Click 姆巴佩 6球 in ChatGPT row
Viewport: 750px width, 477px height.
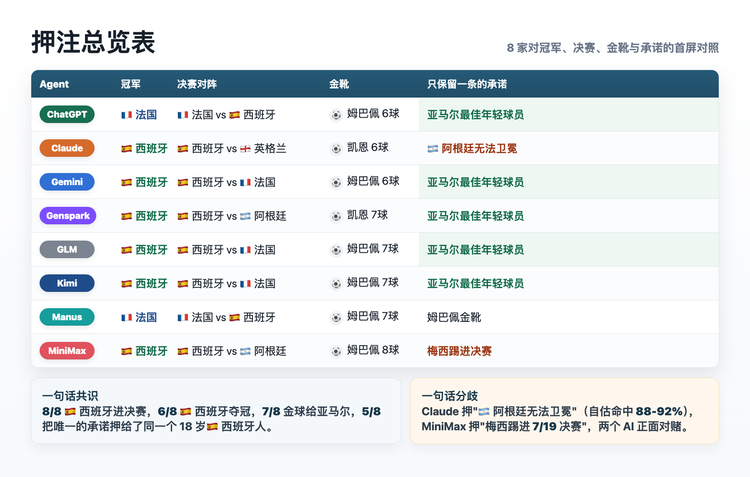click(x=373, y=114)
